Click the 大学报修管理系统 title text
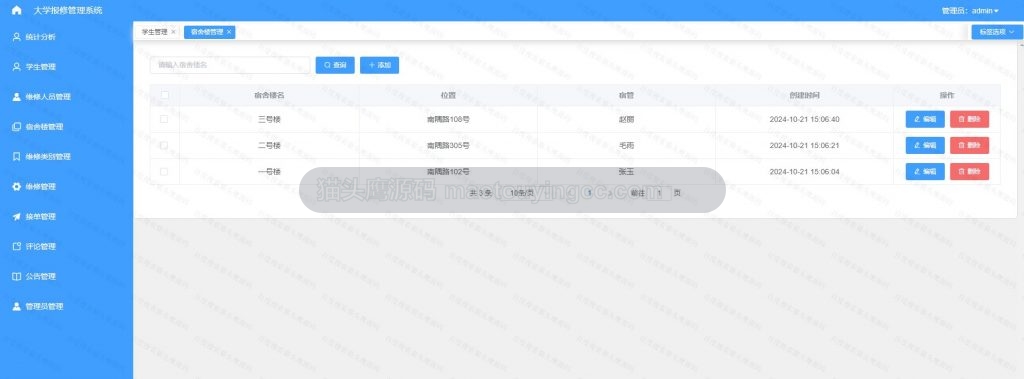Image resolution: width=1024 pixels, height=379 pixels. point(68,10)
